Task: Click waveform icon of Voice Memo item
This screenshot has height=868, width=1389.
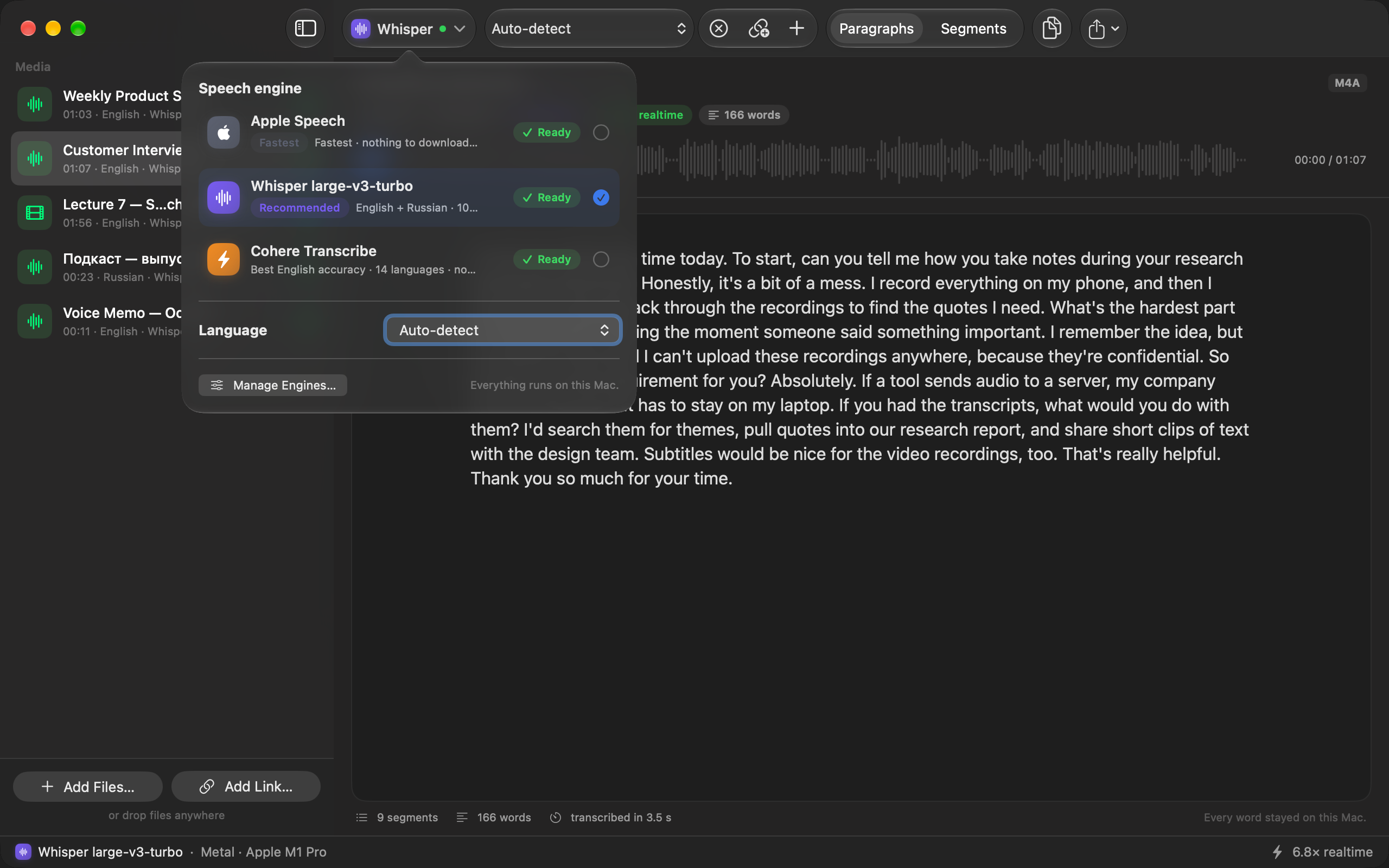Action: [x=35, y=321]
